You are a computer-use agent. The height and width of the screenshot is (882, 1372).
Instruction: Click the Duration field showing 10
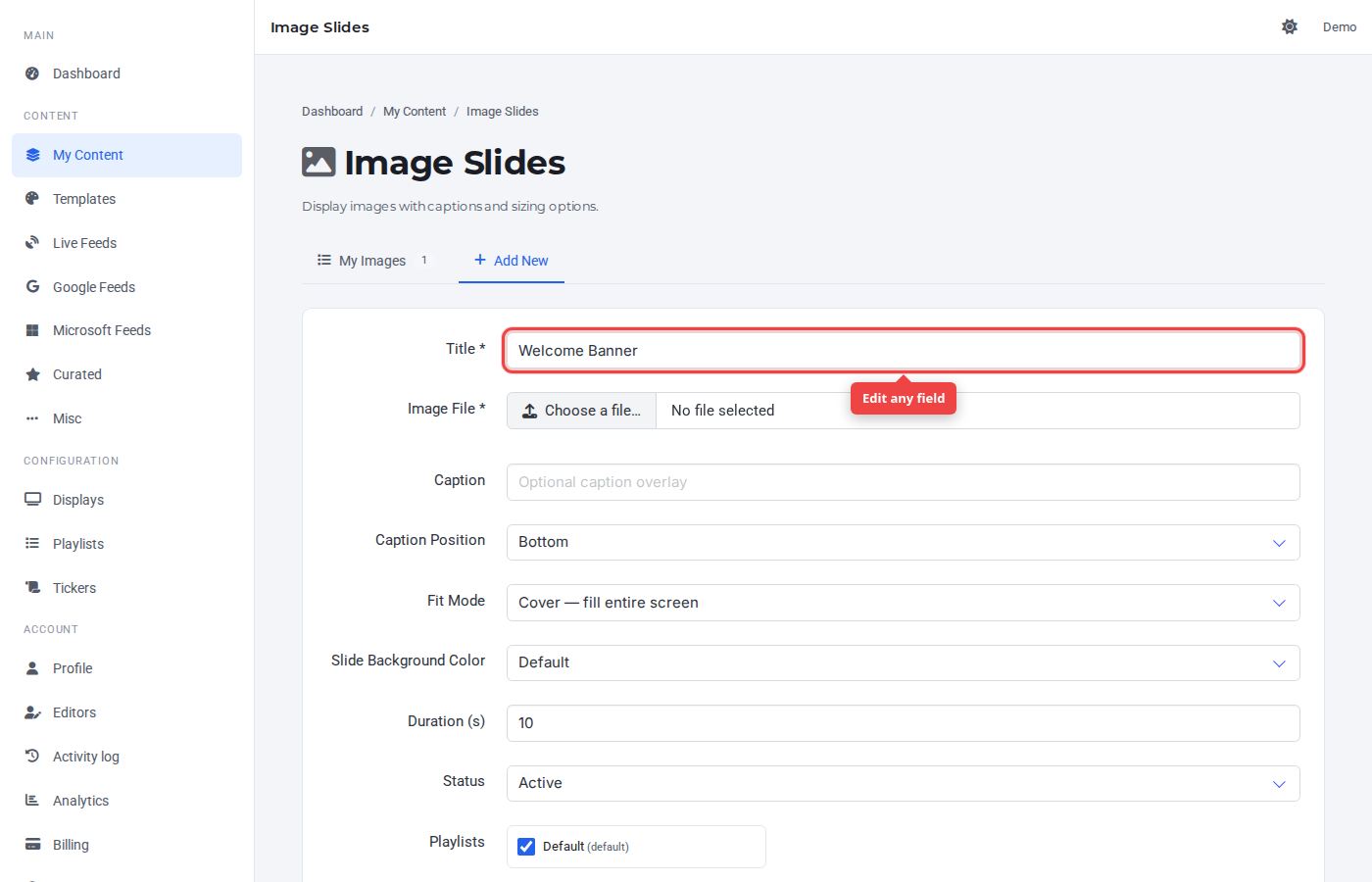904,723
